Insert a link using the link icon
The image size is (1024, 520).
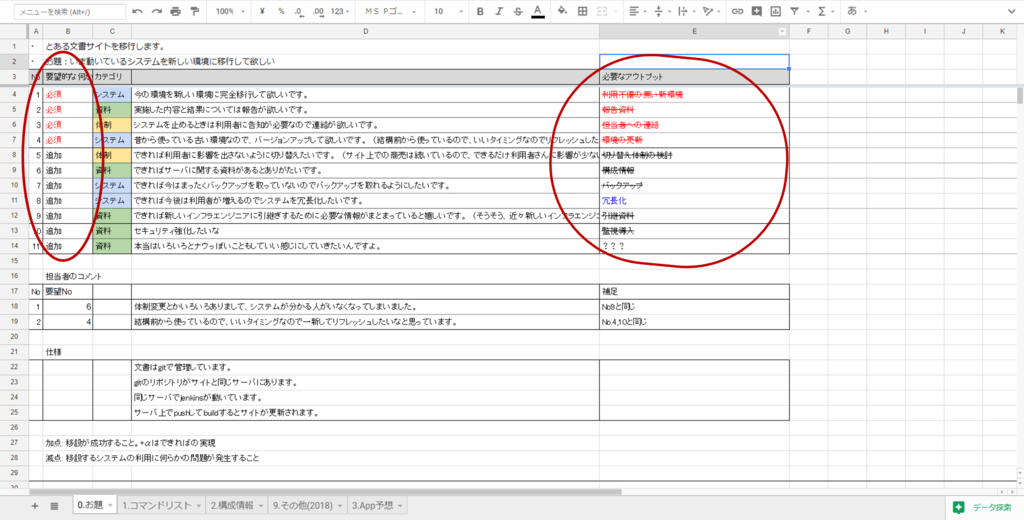[738, 11]
